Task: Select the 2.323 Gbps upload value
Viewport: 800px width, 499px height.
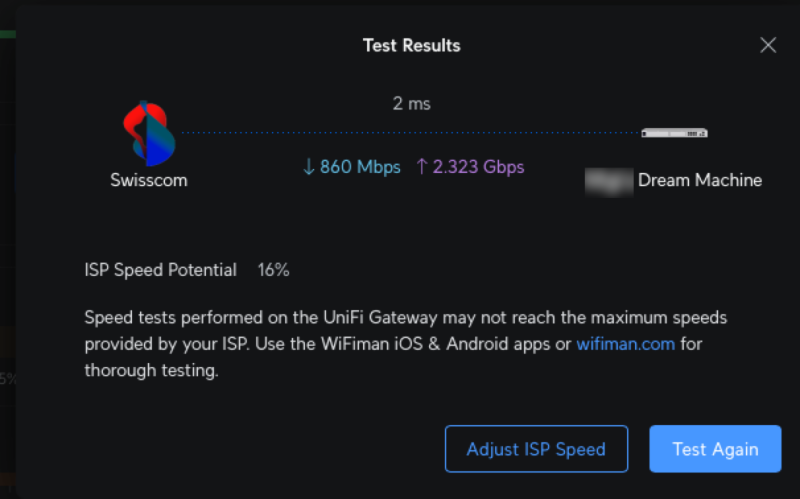Action: coord(477,167)
